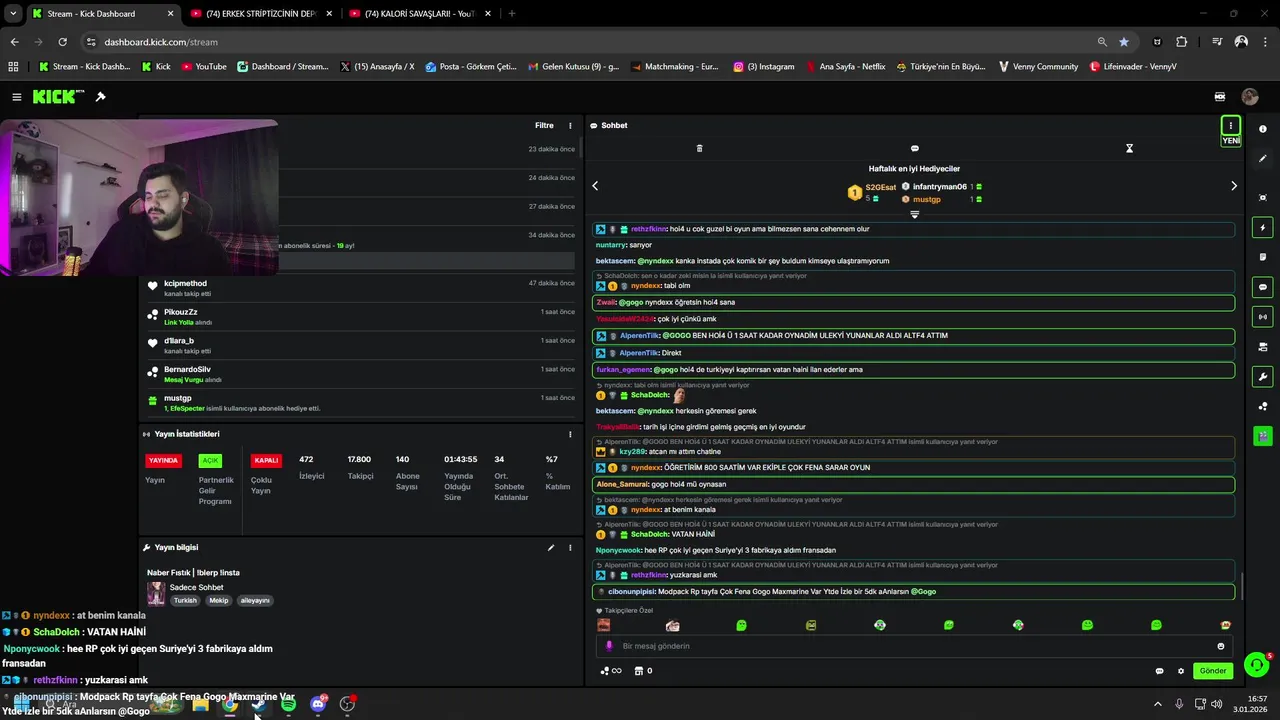Click the pin icon beside KICK logo
1280x720 pixels.
pos(100,97)
